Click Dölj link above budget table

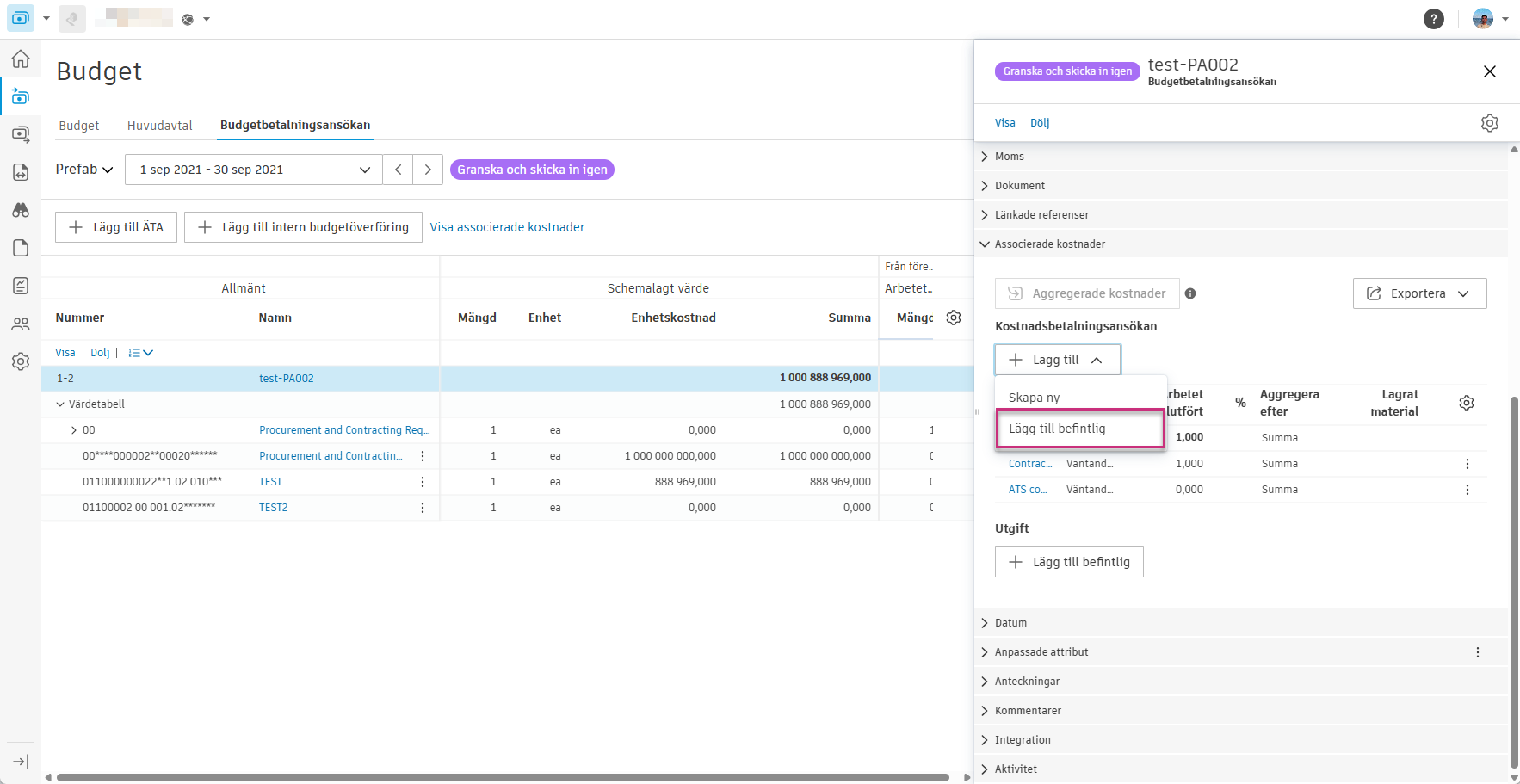click(x=100, y=353)
